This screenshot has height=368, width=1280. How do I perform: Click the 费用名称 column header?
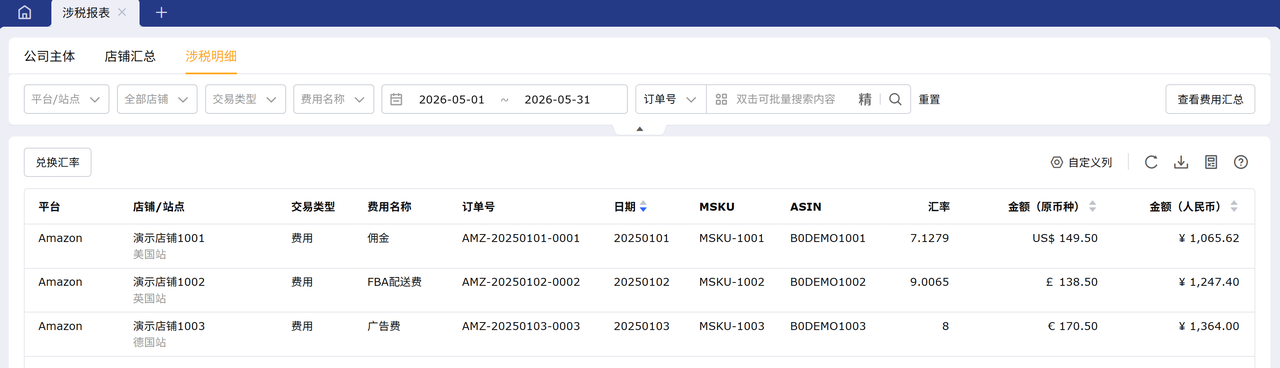point(390,207)
